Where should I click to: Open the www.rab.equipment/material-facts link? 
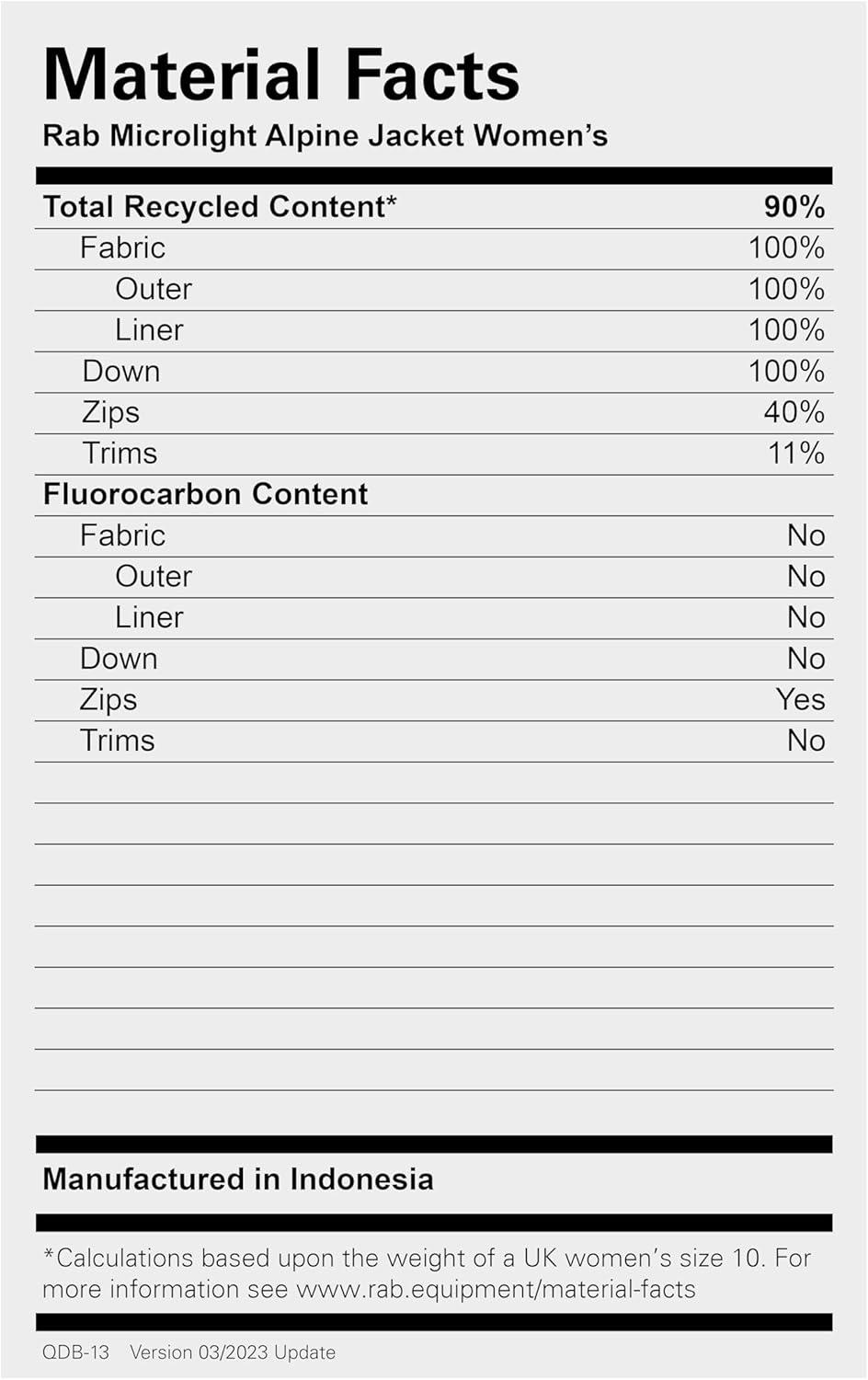[496, 1290]
